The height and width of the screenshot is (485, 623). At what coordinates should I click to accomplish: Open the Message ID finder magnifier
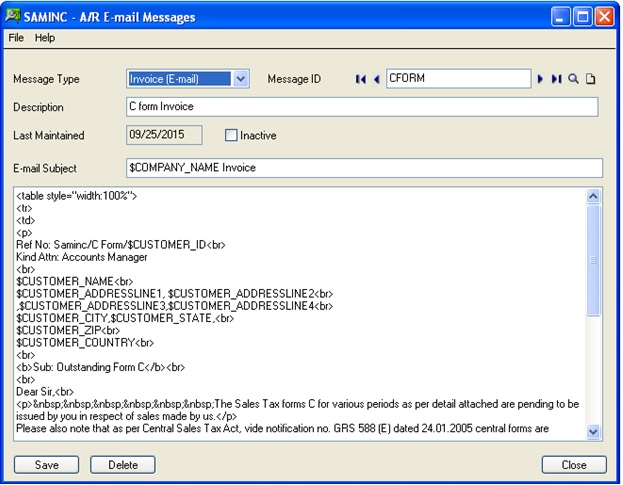[x=573, y=79]
